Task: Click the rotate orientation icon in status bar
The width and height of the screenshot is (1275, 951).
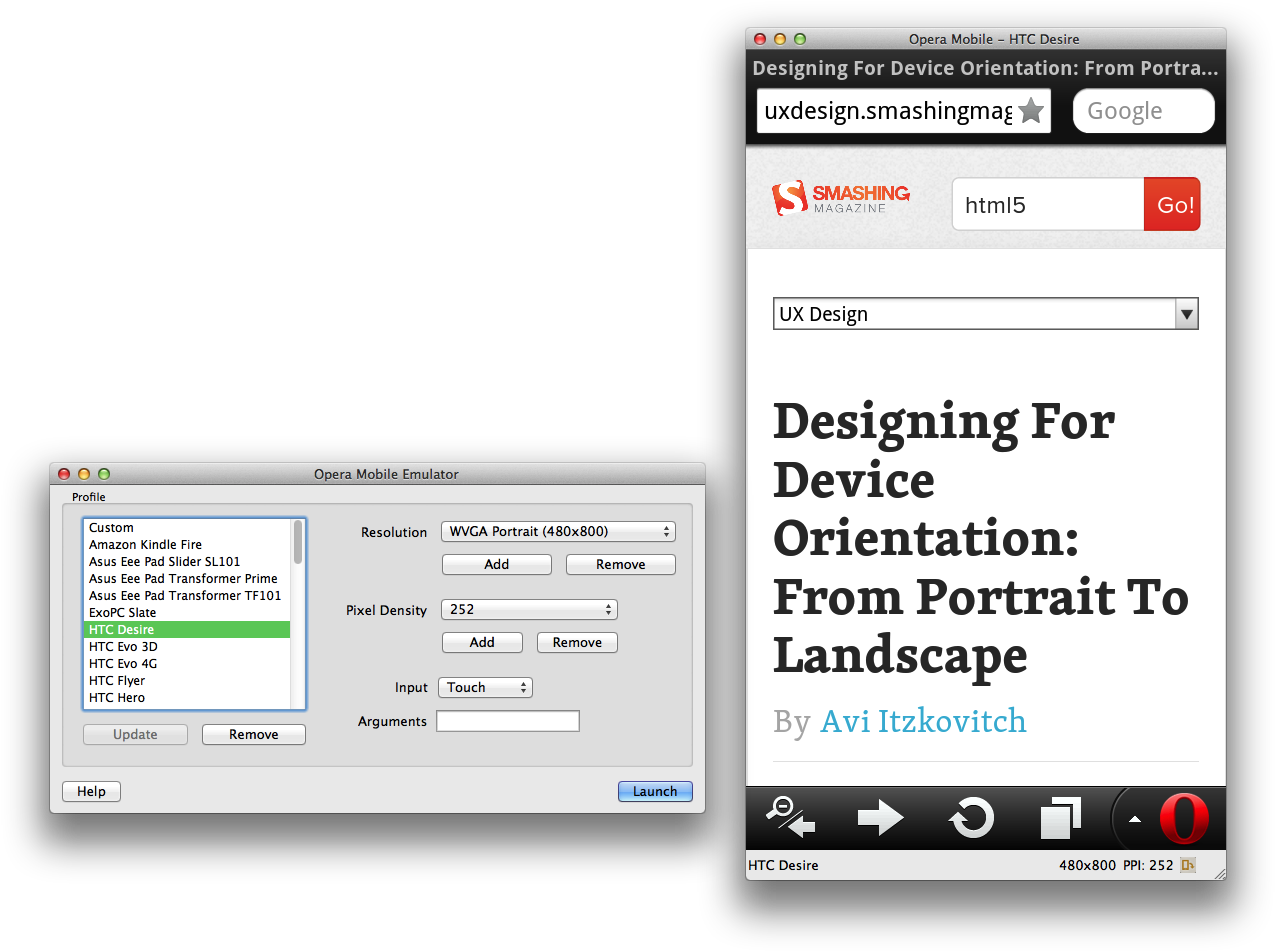Action: click(x=1188, y=865)
